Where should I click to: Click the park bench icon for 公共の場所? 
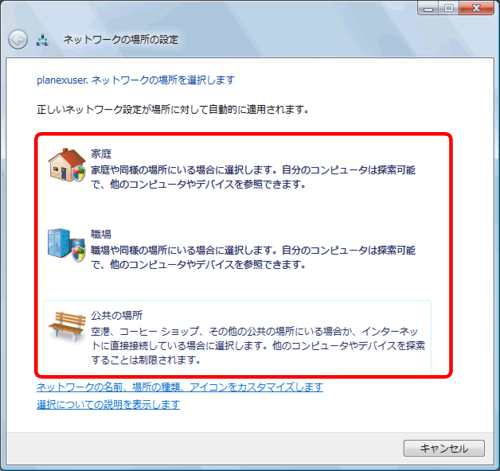pyautogui.click(x=67, y=326)
